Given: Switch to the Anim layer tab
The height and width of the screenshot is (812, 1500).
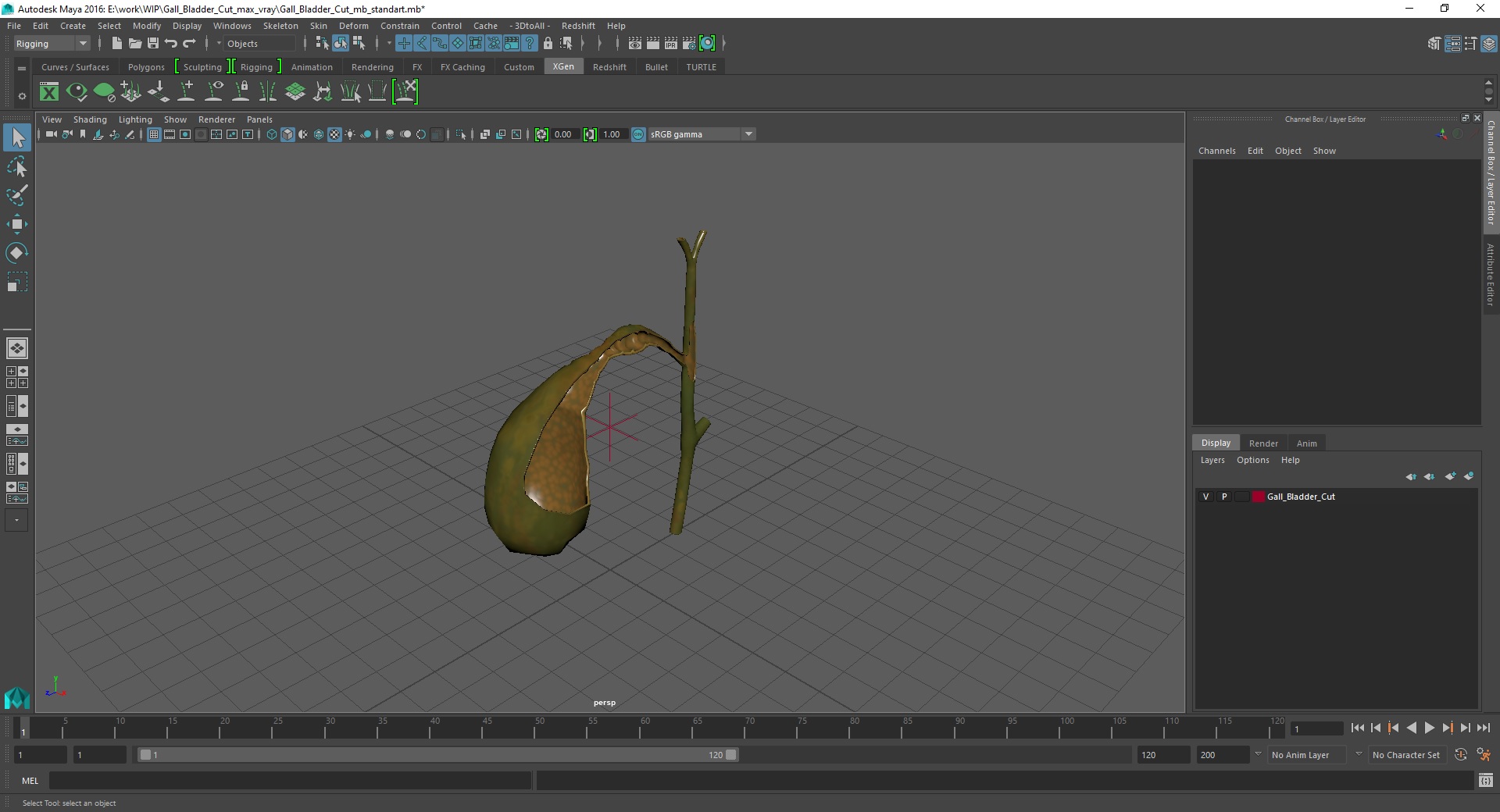Looking at the screenshot, I should pyautogui.click(x=1307, y=443).
